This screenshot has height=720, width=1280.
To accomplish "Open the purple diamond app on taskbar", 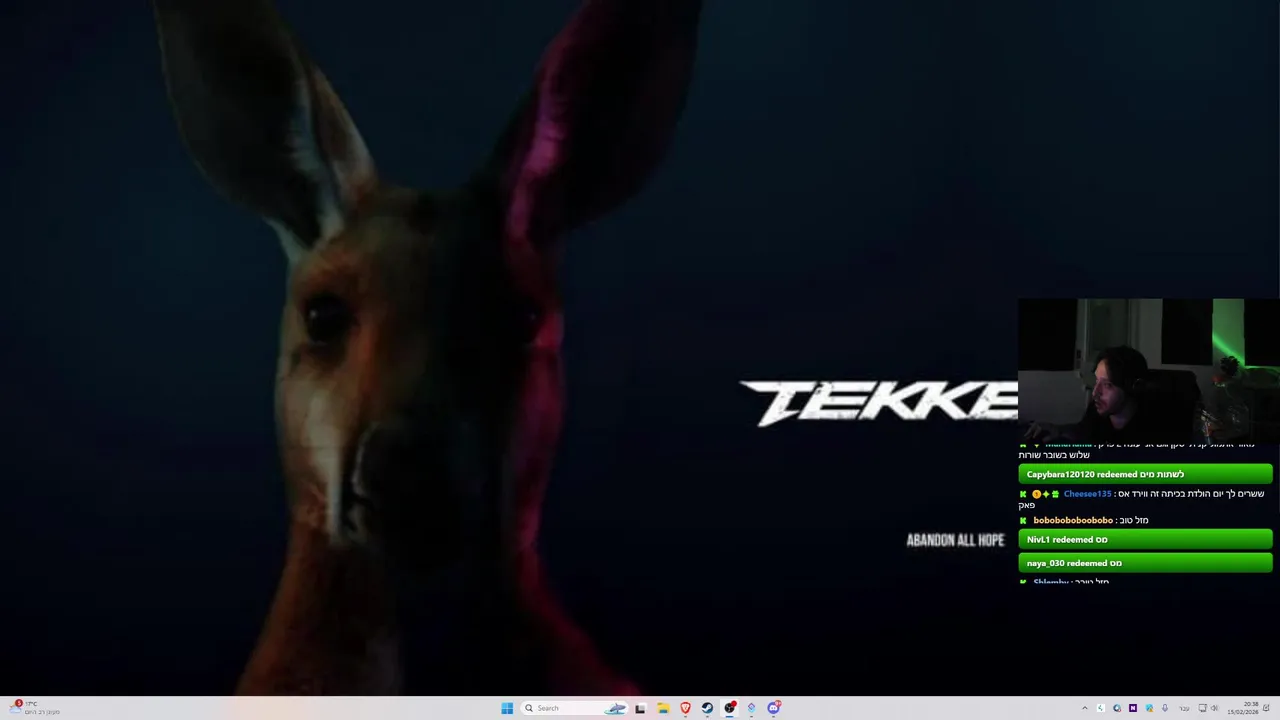I will coord(751,708).
